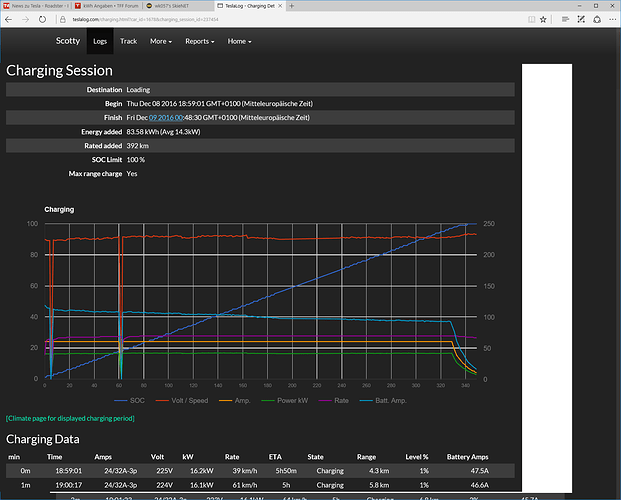This screenshot has height=500, width=621.
Task: Expand the Reports dropdown menu
Action: 200,41
